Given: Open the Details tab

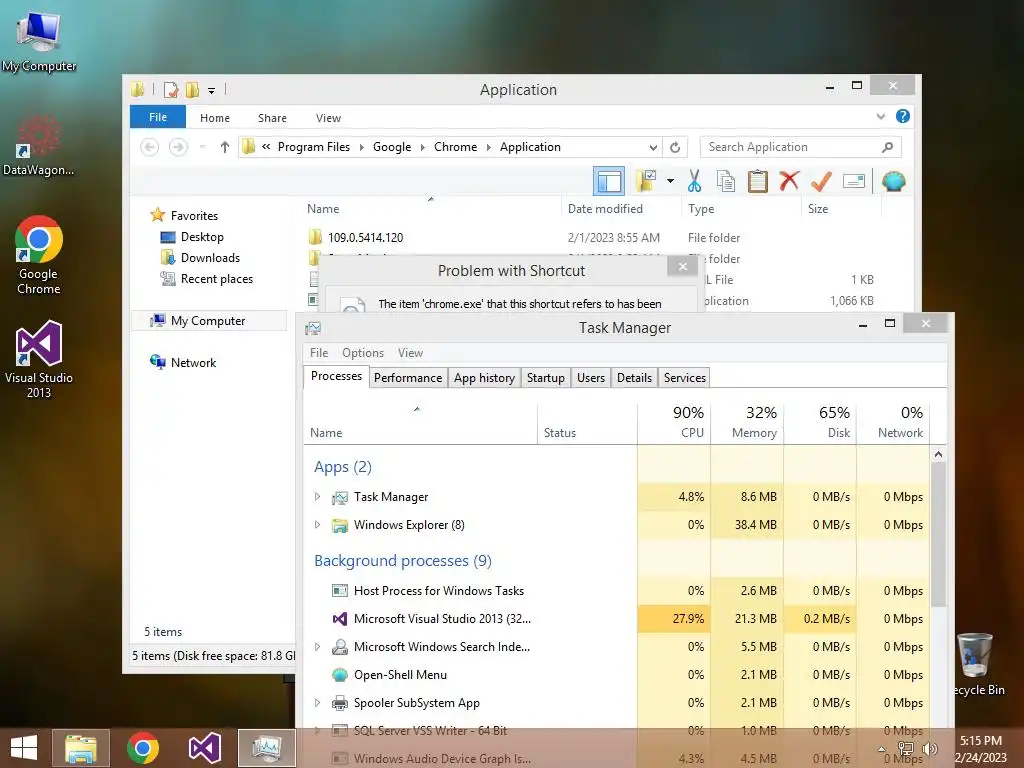Looking at the screenshot, I should (634, 377).
